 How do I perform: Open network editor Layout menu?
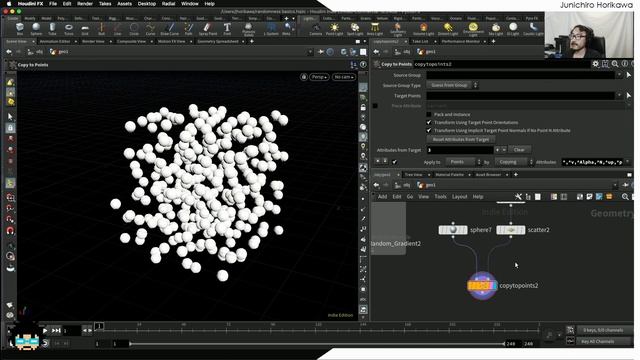pyautogui.click(x=459, y=197)
